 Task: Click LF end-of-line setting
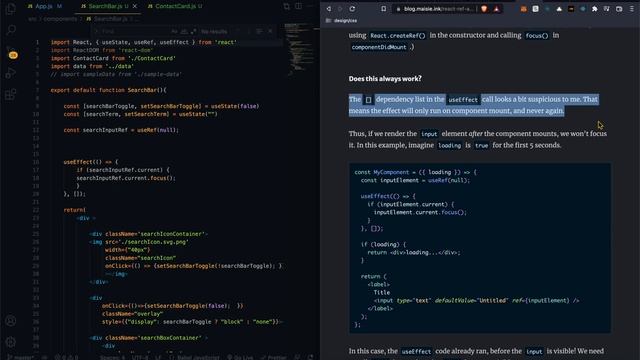[158, 357]
